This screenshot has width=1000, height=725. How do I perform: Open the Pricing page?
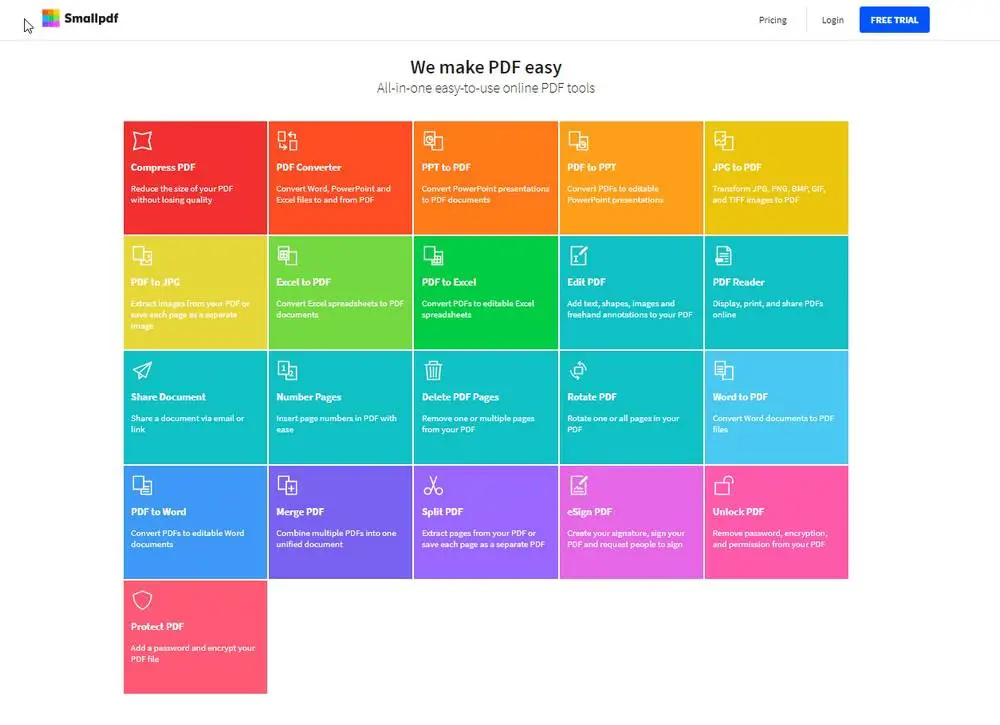(772, 20)
